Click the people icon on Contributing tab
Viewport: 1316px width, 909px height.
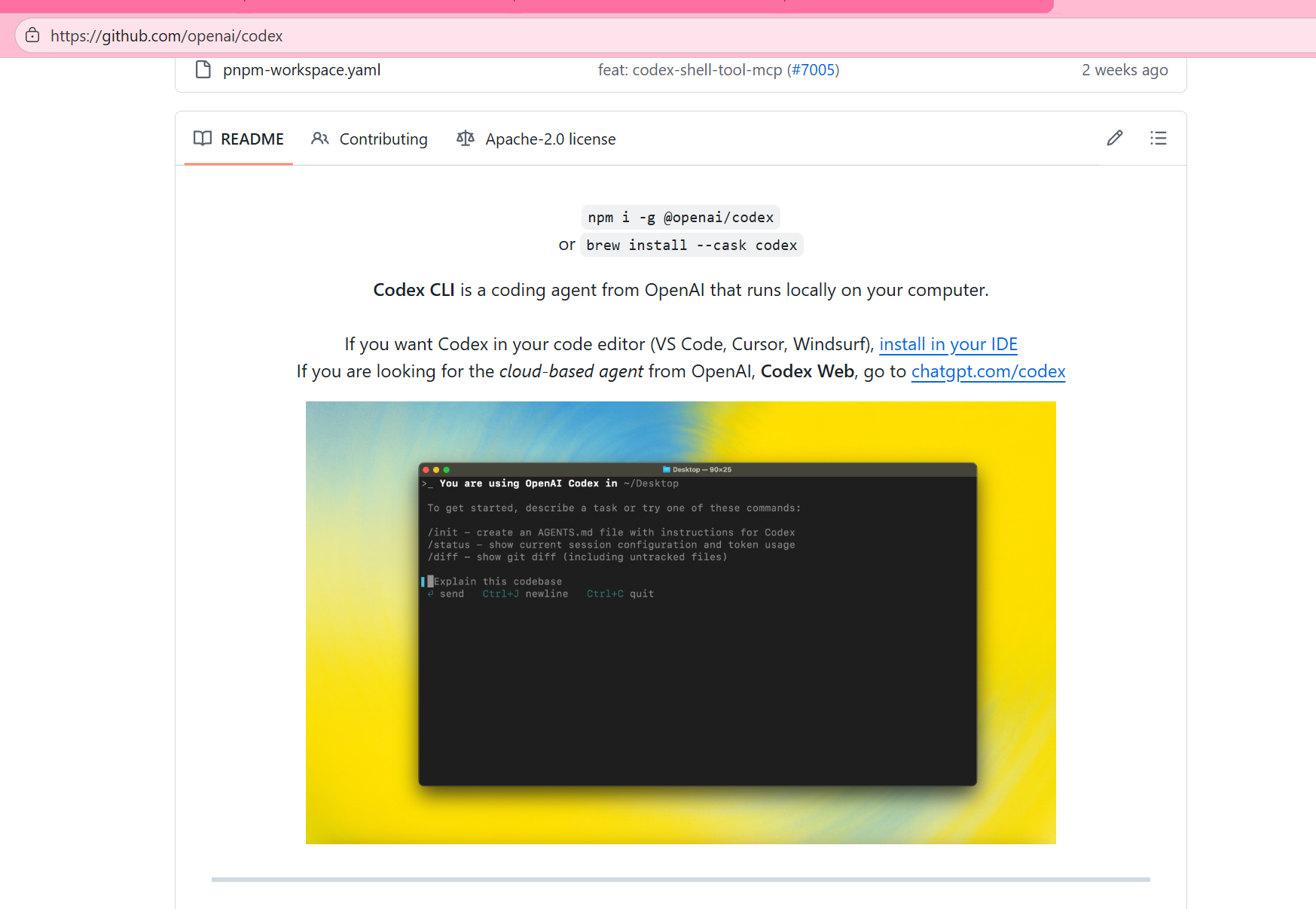point(320,139)
